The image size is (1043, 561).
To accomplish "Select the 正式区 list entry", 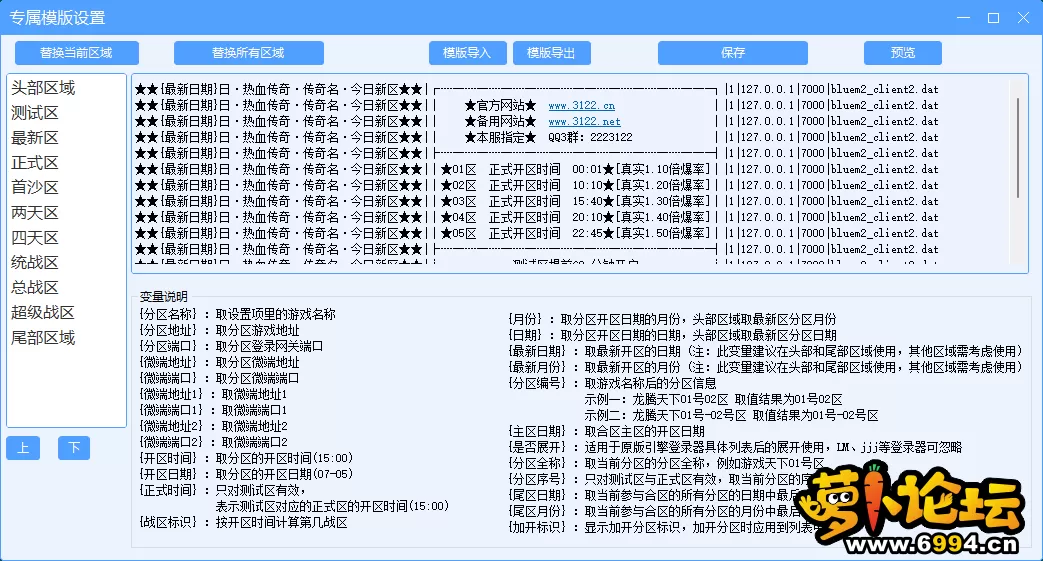I will coord(35,163).
